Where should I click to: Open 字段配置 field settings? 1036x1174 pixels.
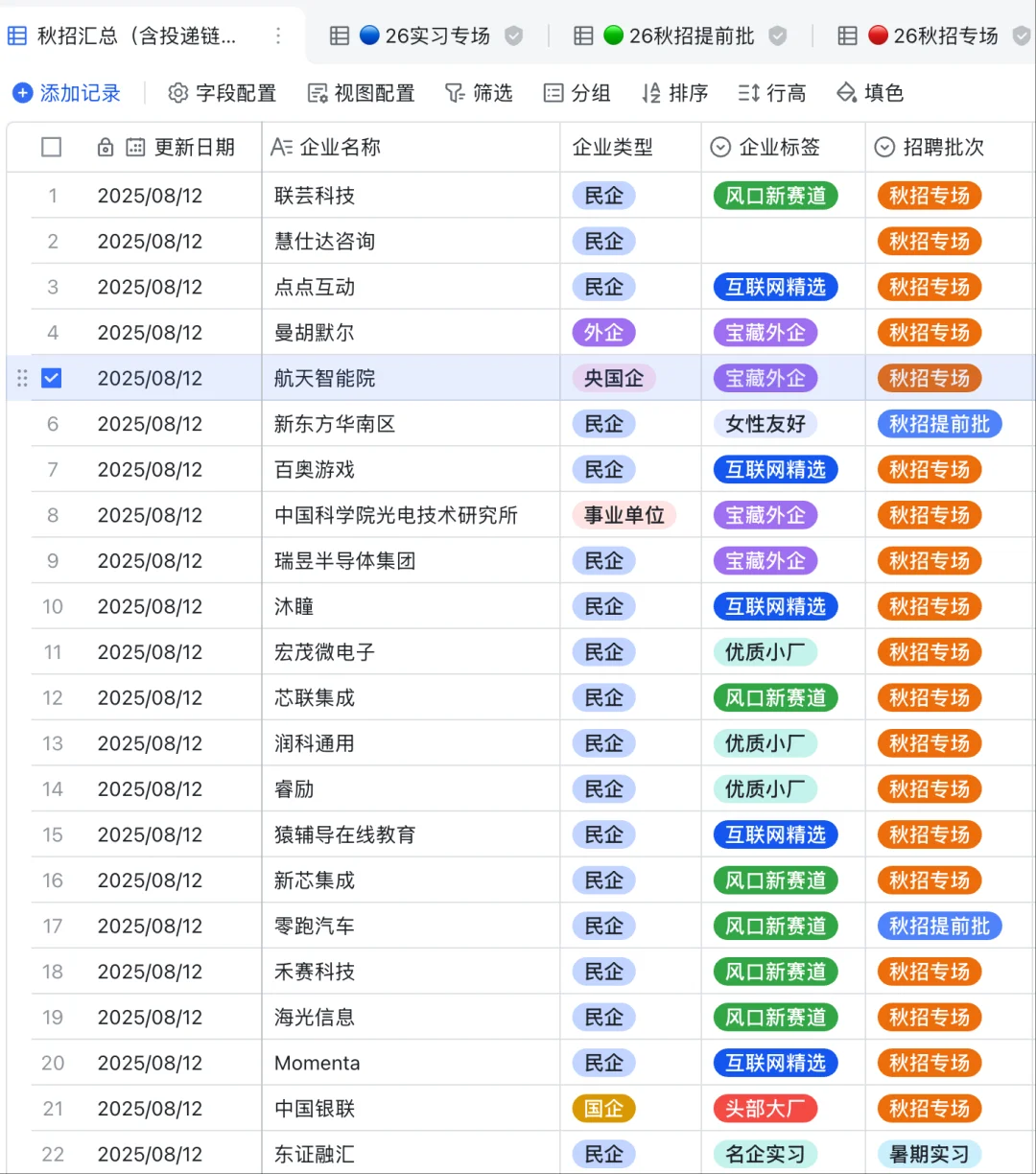coord(222,93)
